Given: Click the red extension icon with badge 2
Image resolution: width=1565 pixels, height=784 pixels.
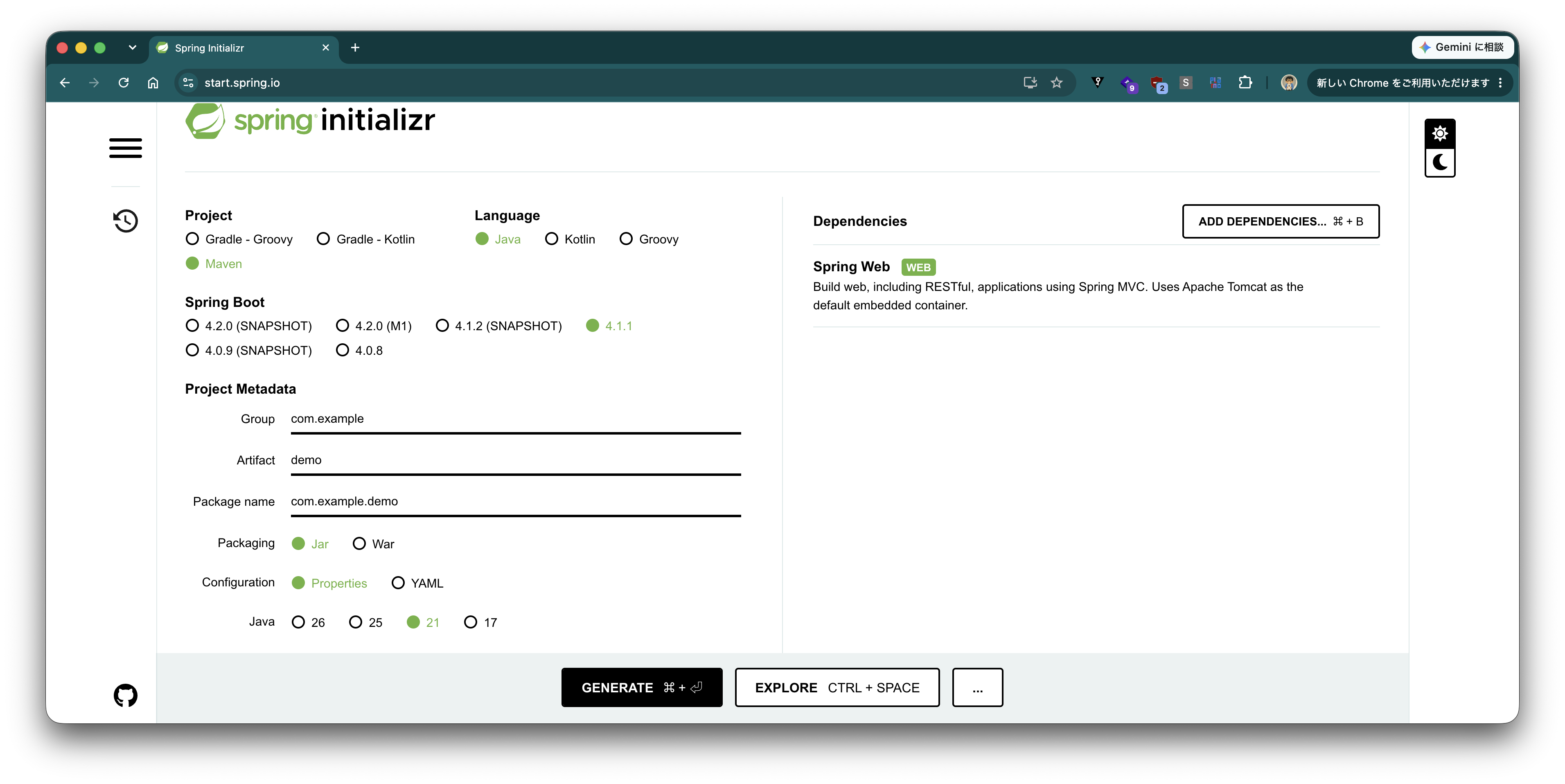Looking at the screenshot, I should (1158, 84).
